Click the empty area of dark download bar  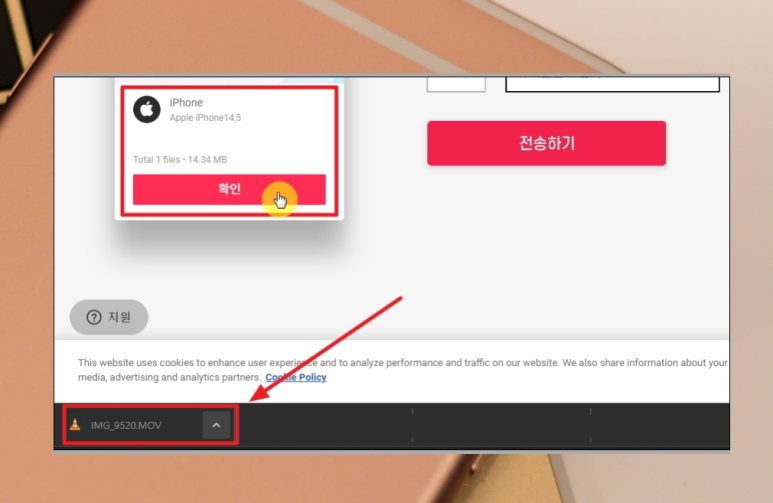pos(493,425)
